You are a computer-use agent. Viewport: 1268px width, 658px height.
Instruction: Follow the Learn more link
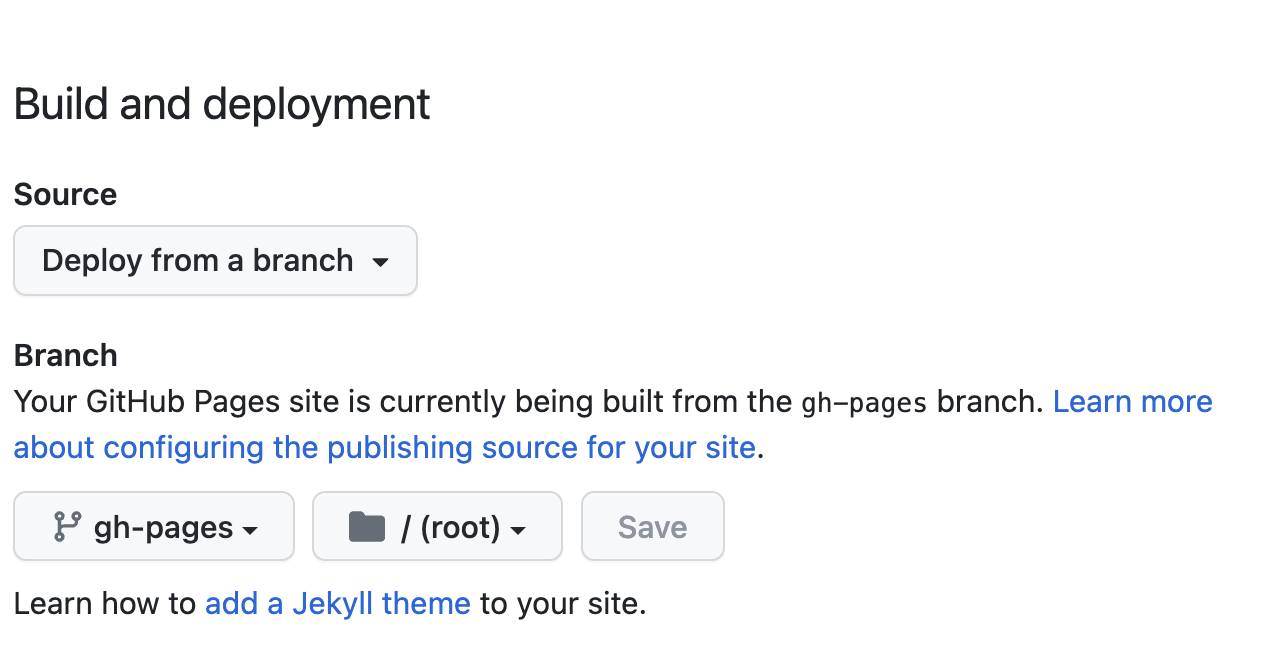(x=1132, y=402)
